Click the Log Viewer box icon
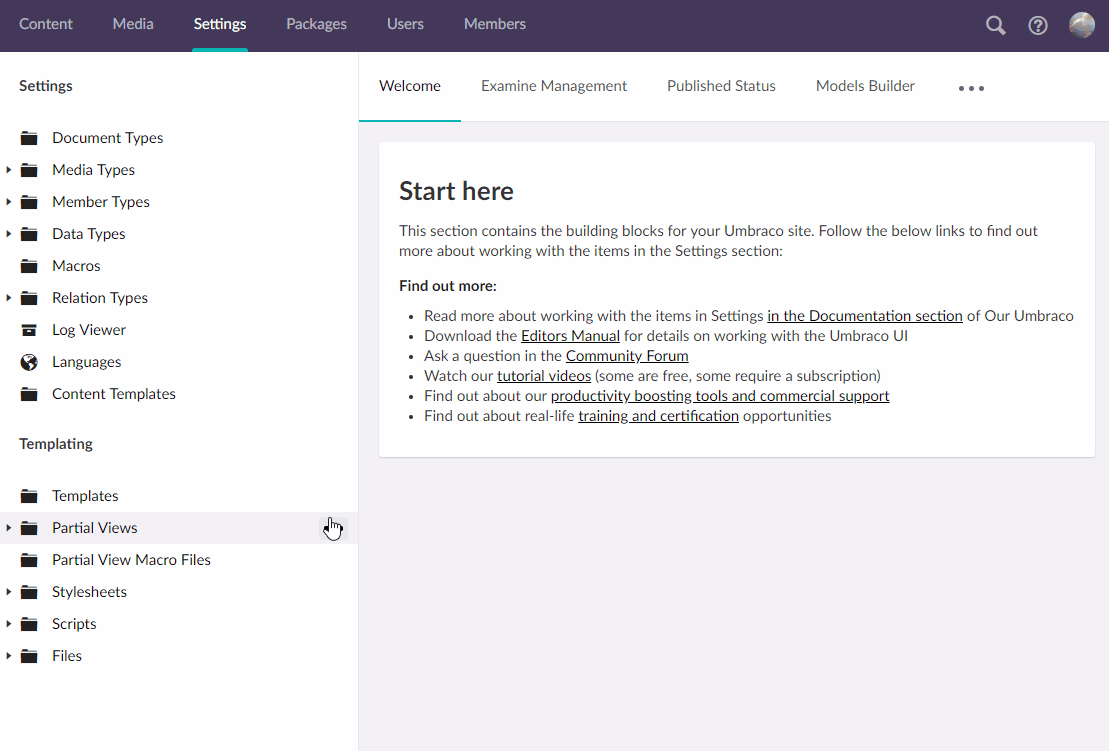The image size is (1109, 751). [x=29, y=330]
